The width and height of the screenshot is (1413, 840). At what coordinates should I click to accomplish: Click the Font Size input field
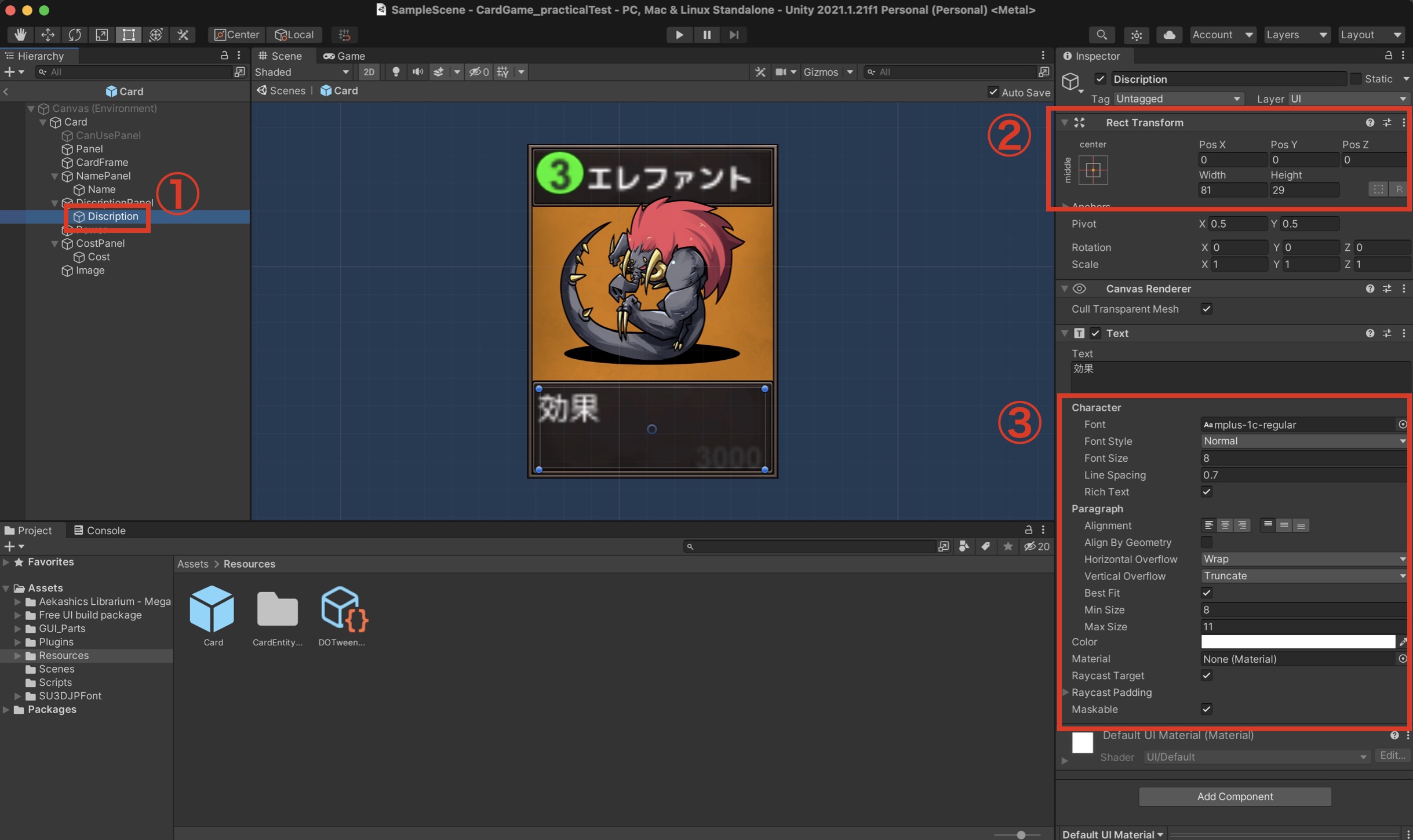tap(1303, 458)
